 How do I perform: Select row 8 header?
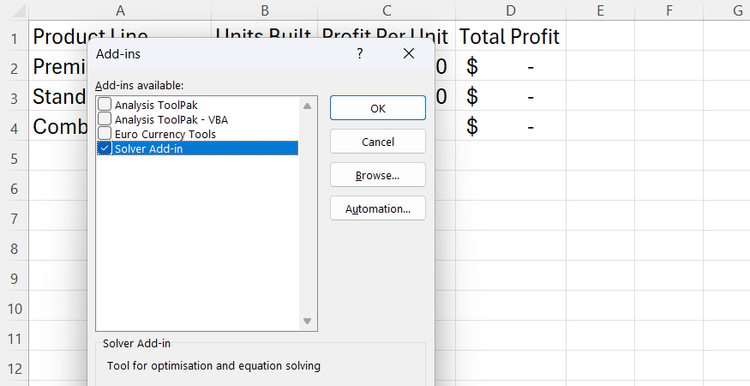(14, 248)
